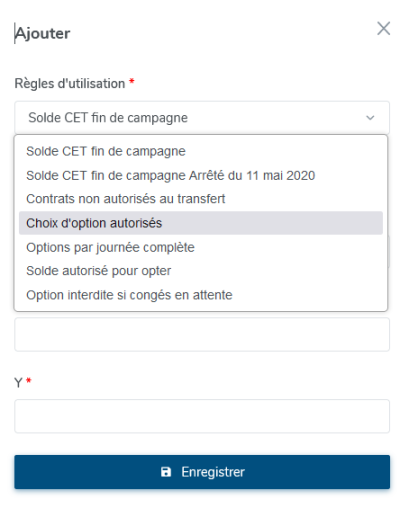Click the 'Y' field label
The height and width of the screenshot is (508, 400).
click(x=18, y=382)
